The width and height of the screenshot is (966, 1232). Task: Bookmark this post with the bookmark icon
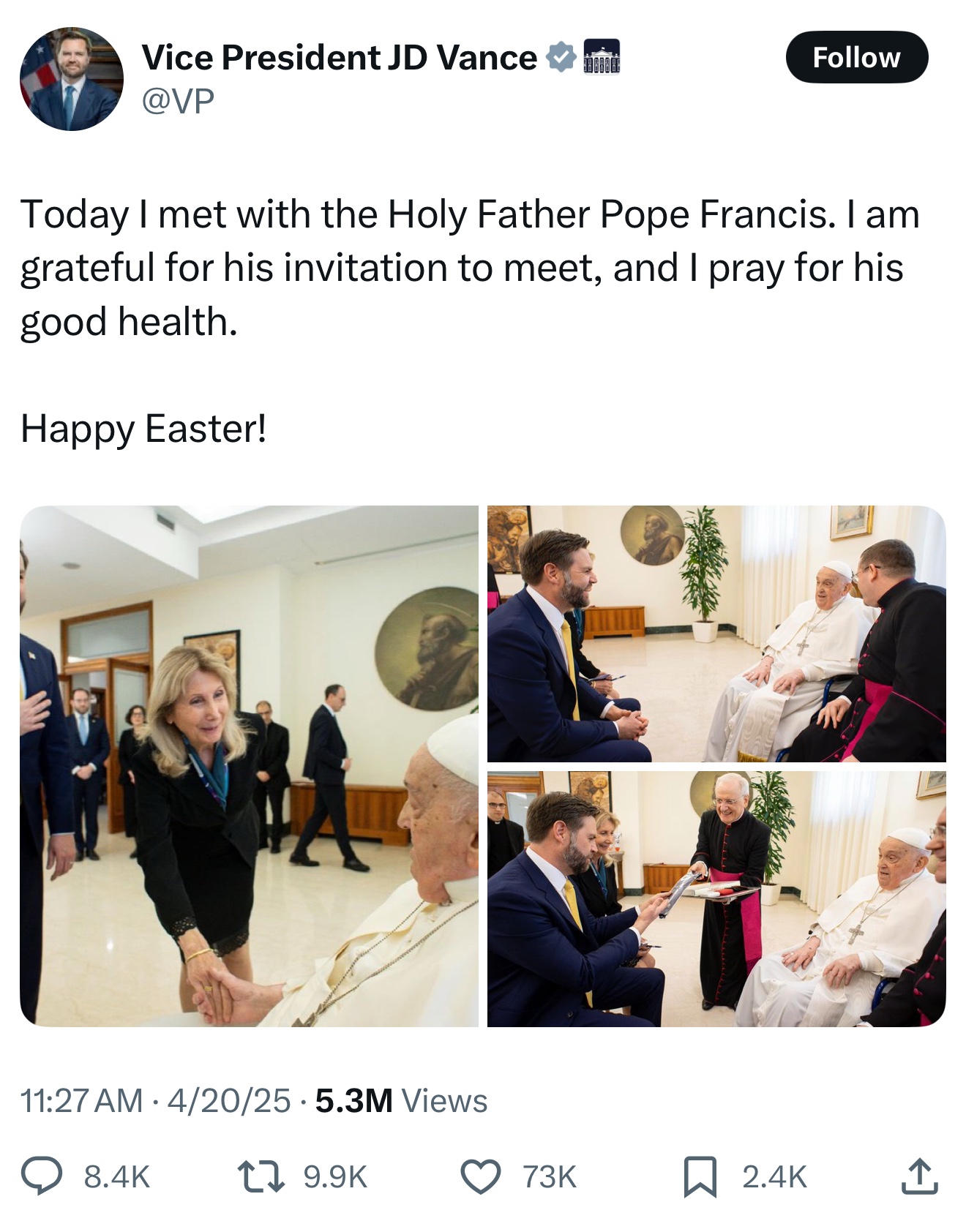(700, 1176)
